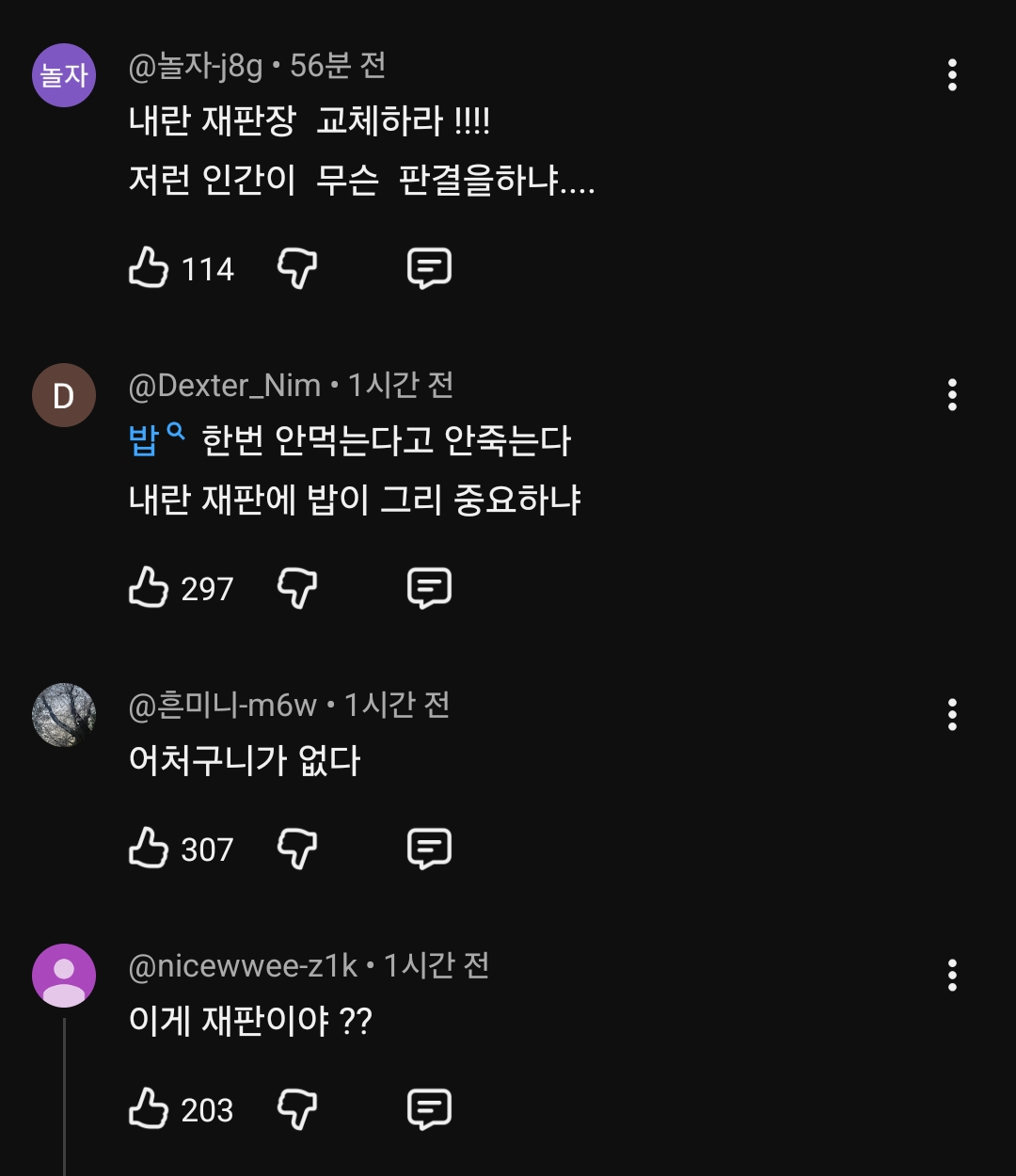Reply to the @Dexter_Nim comment
Image resolution: width=1016 pixels, height=1176 pixels.
coord(429,588)
